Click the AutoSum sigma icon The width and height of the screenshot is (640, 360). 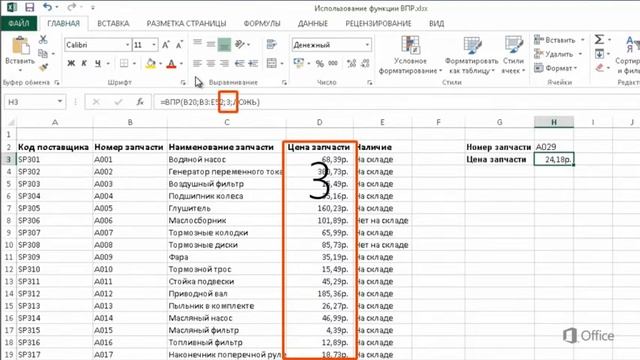(x=599, y=40)
